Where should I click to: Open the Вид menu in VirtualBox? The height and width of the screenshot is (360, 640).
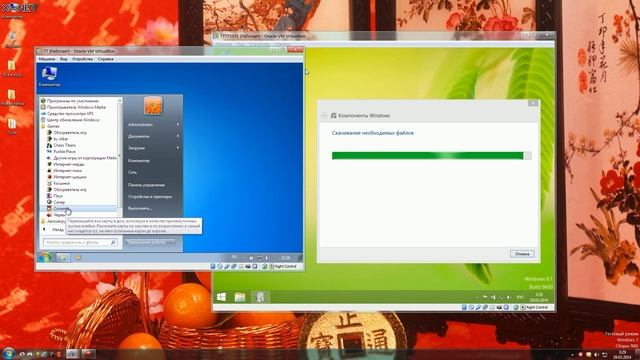coord(64,59)
